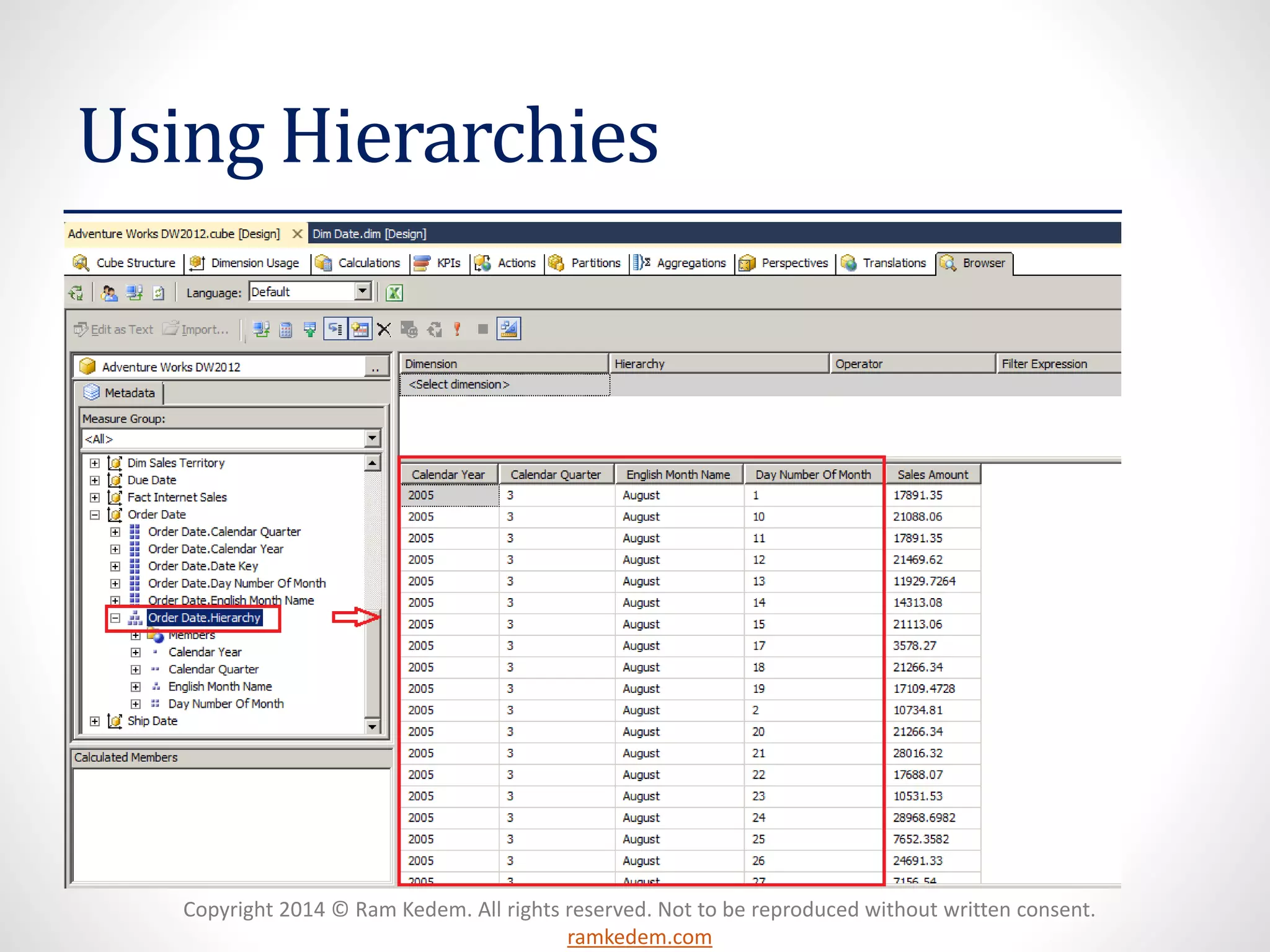Toggle Design Mode ruler icon
The width and height of the screenshot is (1270, 952).
(x=508, y=329)
